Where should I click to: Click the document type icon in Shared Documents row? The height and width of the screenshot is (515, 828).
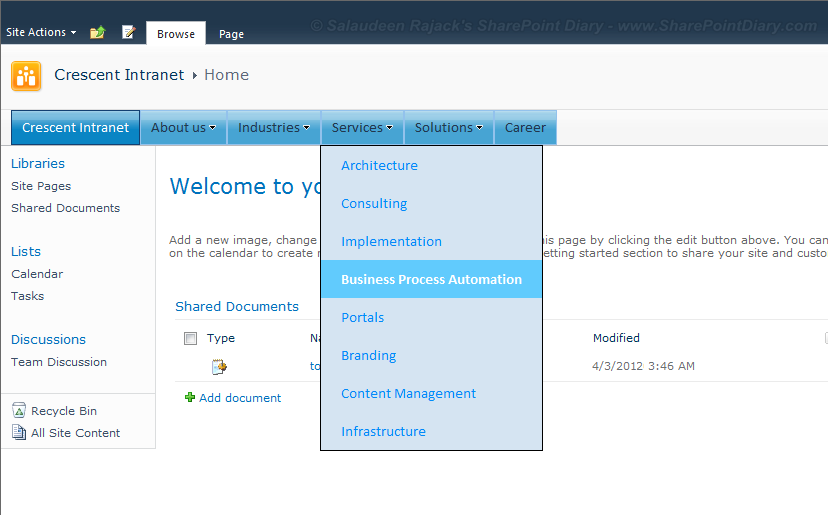coord(219,367)
